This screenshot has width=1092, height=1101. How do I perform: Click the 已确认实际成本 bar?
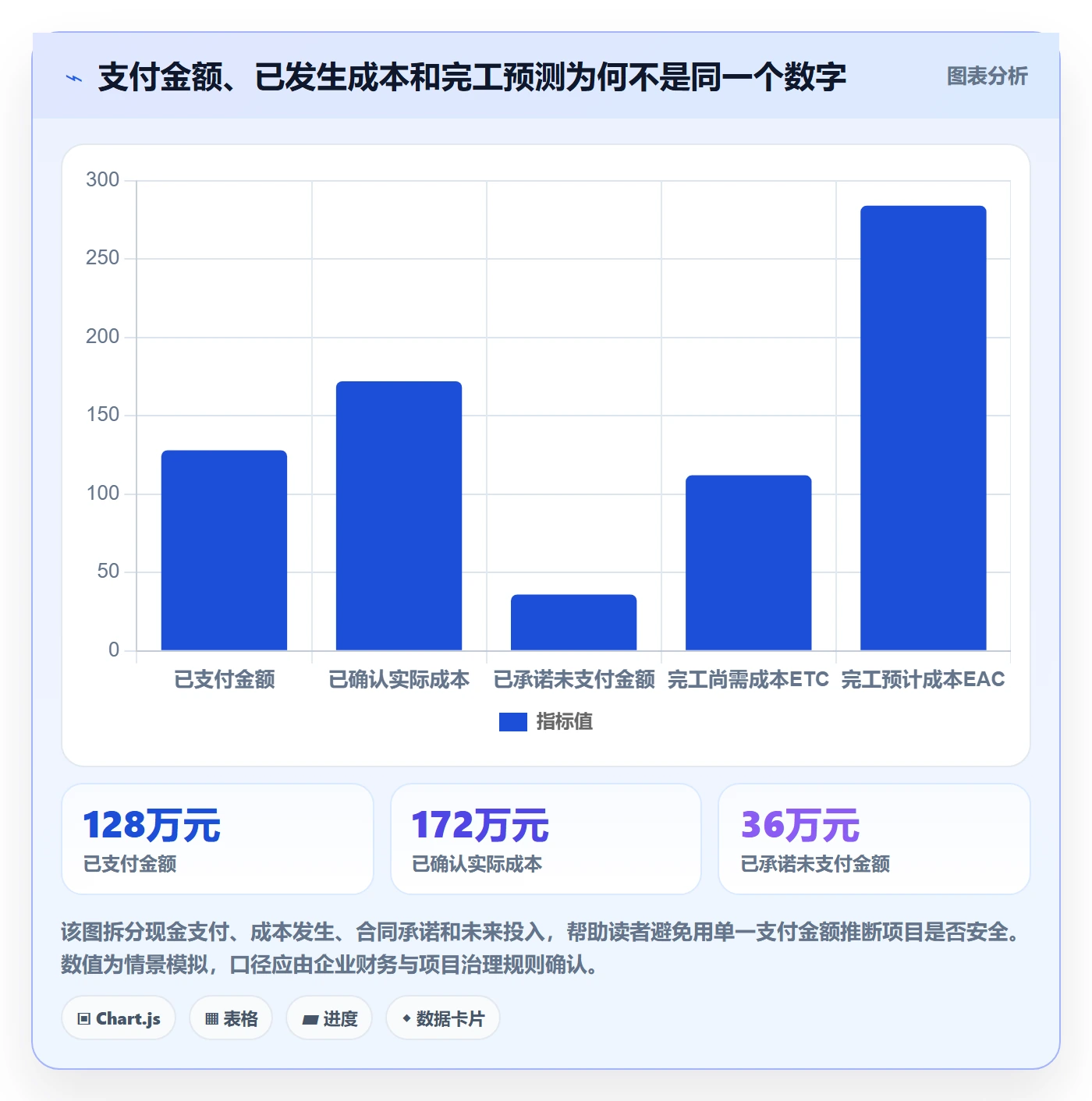coord(399,516)
